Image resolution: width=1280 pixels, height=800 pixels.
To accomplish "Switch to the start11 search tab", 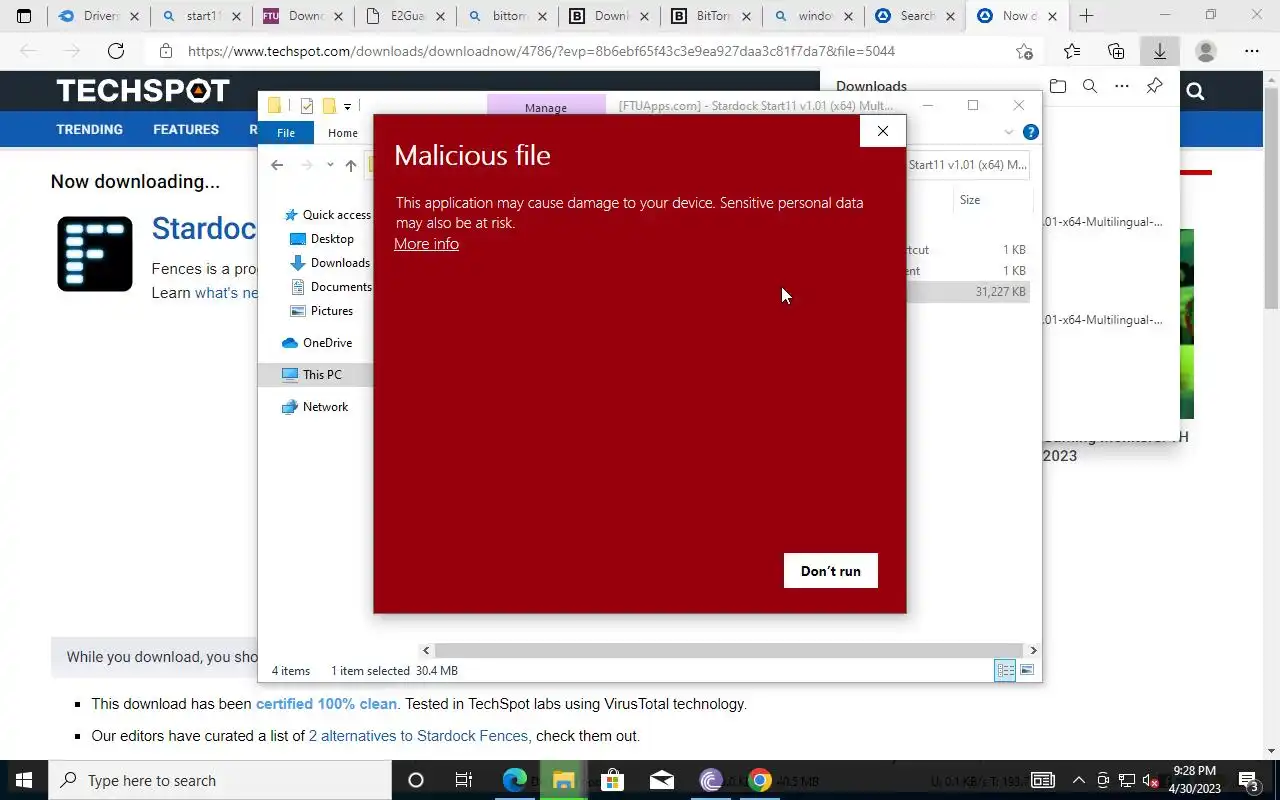I will tap(202, 16).
